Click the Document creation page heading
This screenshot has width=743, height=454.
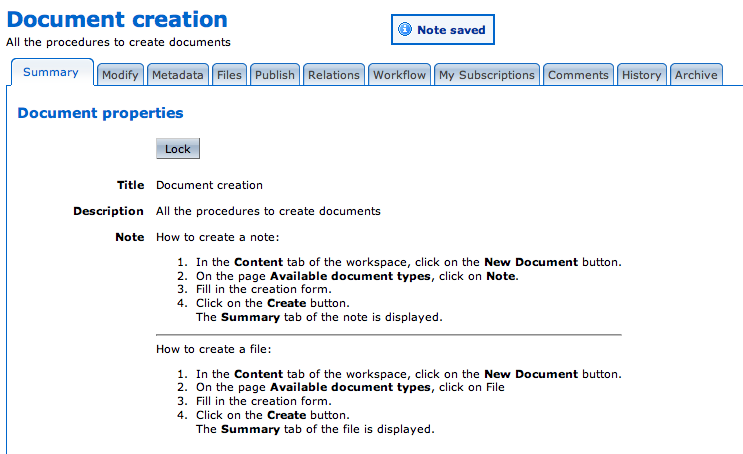(x=117, y=19)
